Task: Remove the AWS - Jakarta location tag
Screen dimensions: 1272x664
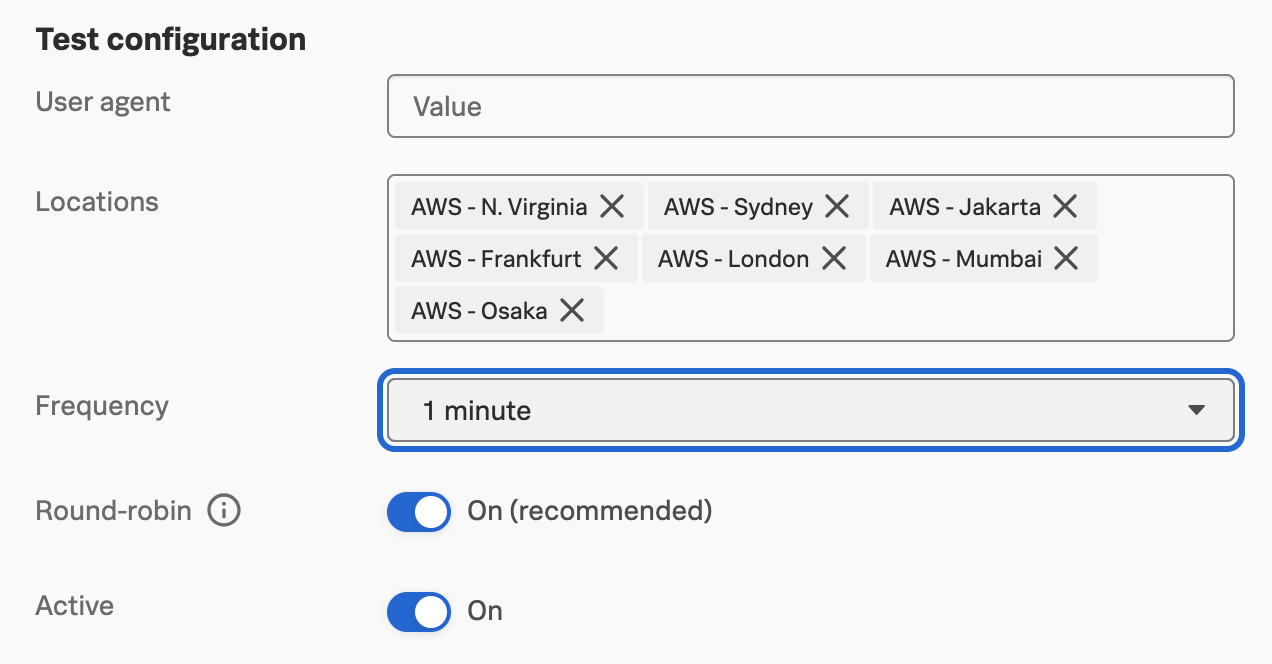Action: tap(1065, 207)
